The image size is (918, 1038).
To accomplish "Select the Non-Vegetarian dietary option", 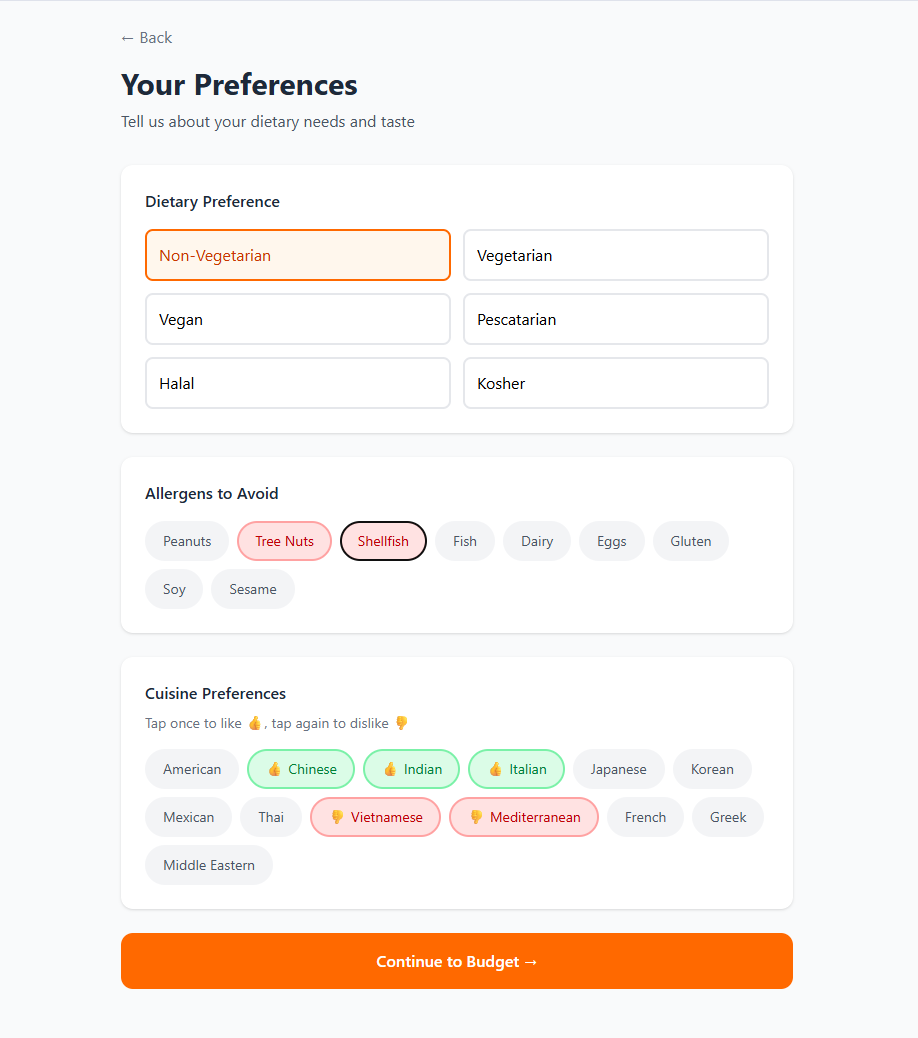I will [x=297, y=255].
